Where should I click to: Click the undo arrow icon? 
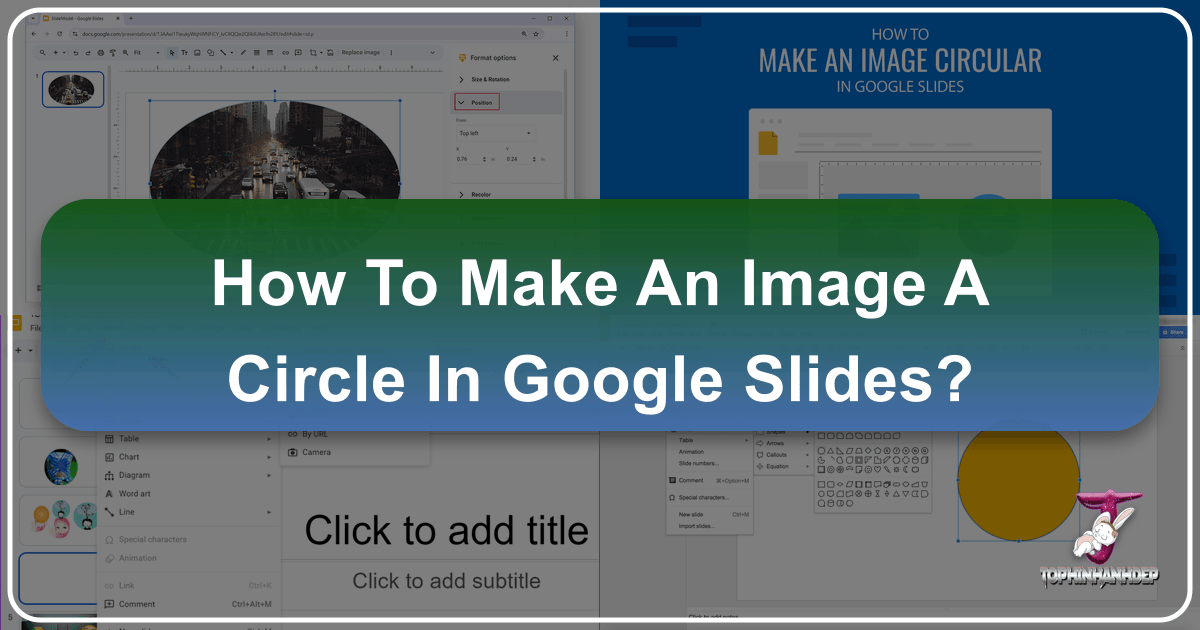point(75,52)
